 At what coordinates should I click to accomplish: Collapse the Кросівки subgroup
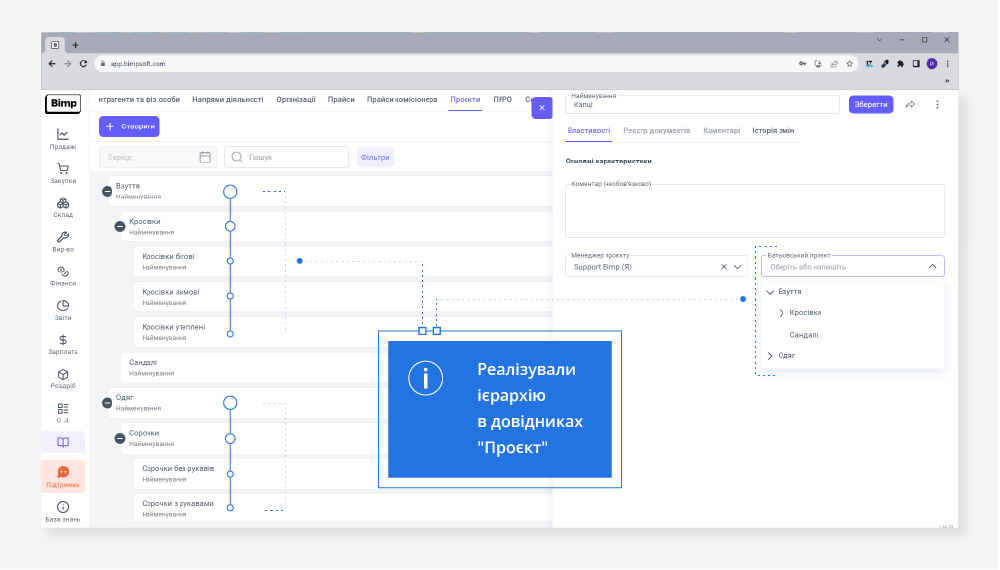(x=120, y=227)
